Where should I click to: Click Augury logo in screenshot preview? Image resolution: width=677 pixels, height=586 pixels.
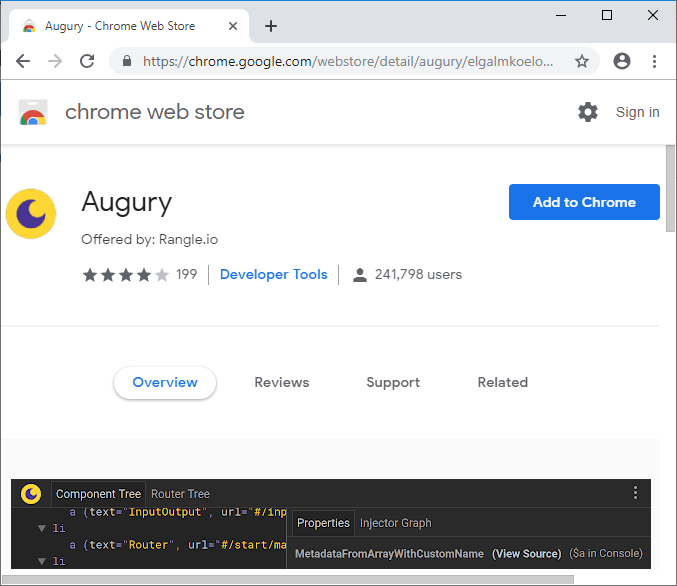tap(31, 494)
